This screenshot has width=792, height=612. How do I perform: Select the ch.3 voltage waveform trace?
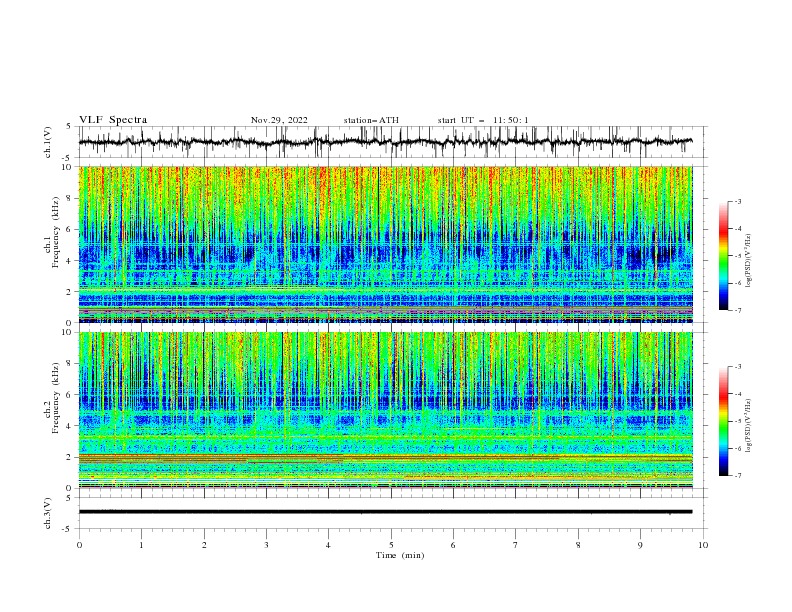click(x=385, y=512)
